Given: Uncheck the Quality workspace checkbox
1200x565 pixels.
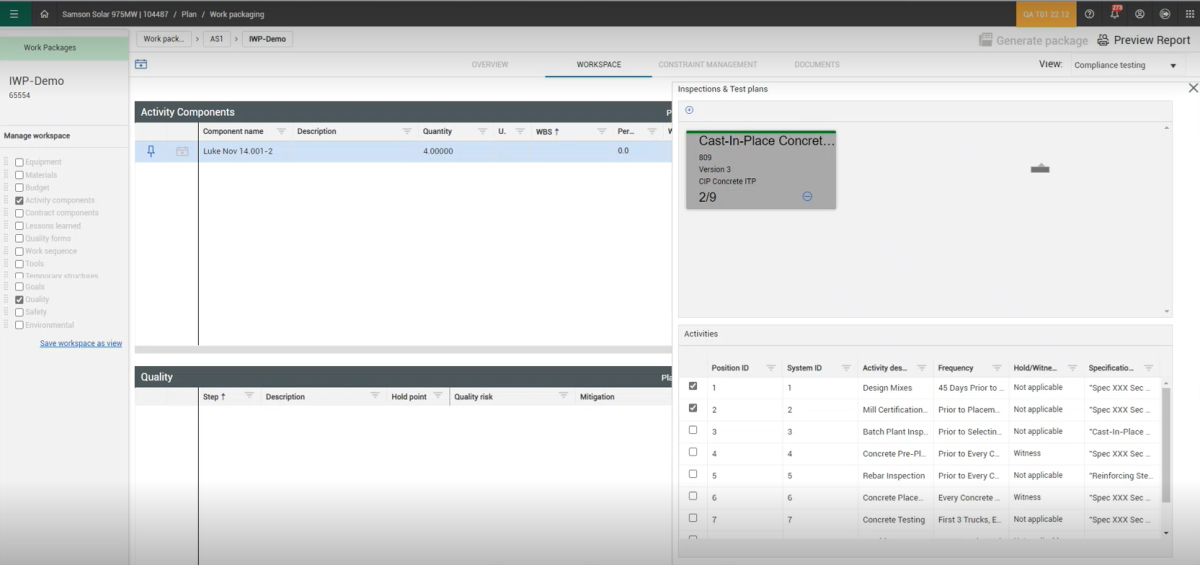Looking at the screenshot, I should point(19,299).
